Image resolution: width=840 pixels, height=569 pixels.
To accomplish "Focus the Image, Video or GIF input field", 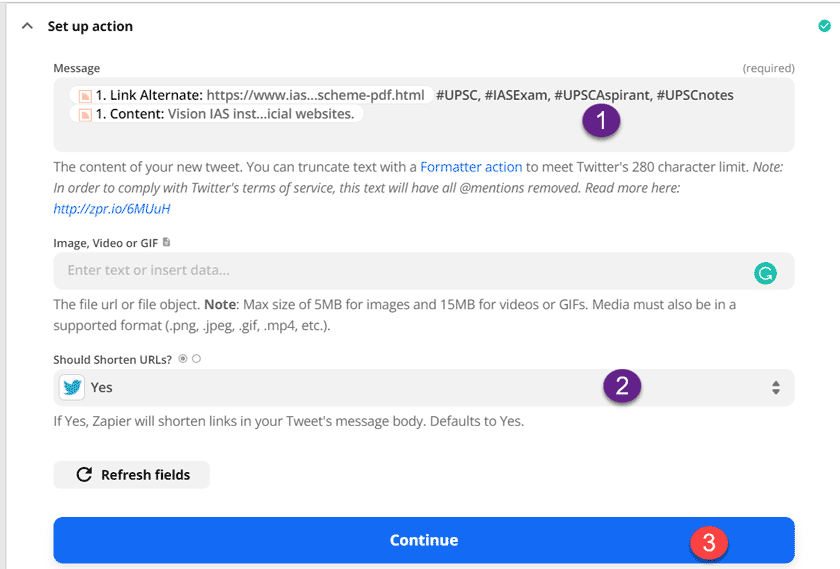I will pyautogui.click(x=424, y=271).
